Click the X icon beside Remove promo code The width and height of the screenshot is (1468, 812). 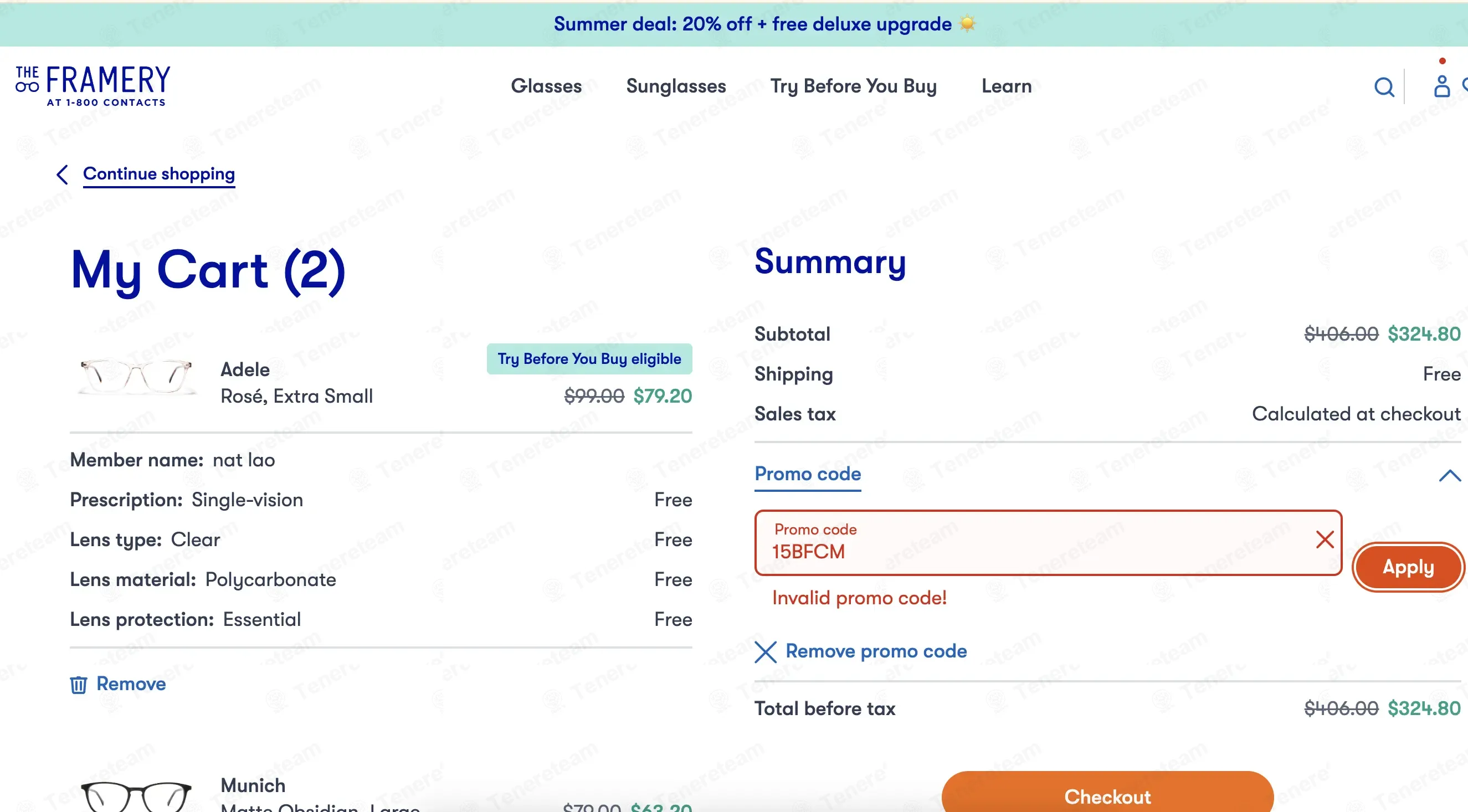pyautogui.click(x=766, y=652)
